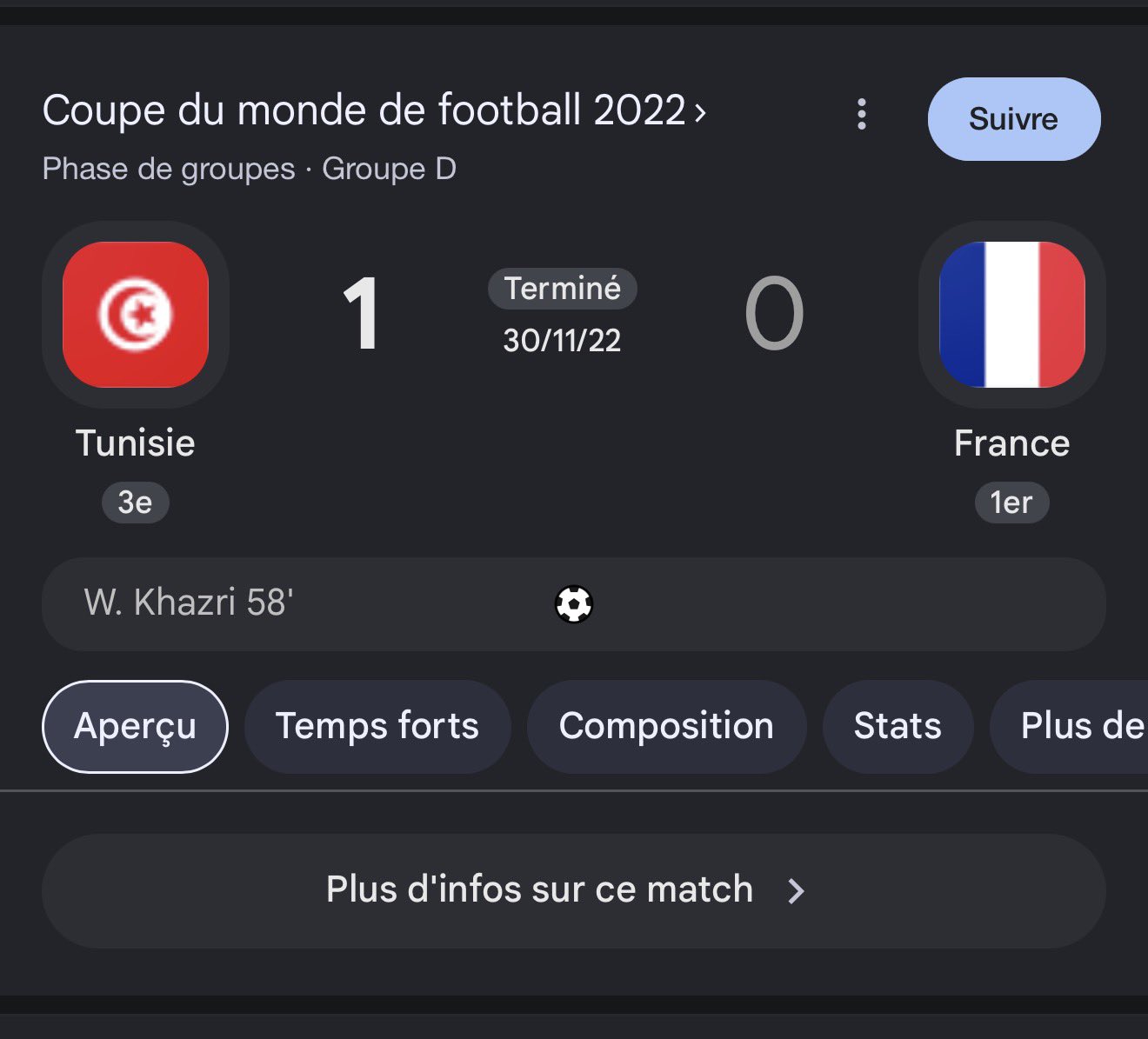Tap the Terminé match status label
Screen dimensions: 1148x1039
[563, 289]
